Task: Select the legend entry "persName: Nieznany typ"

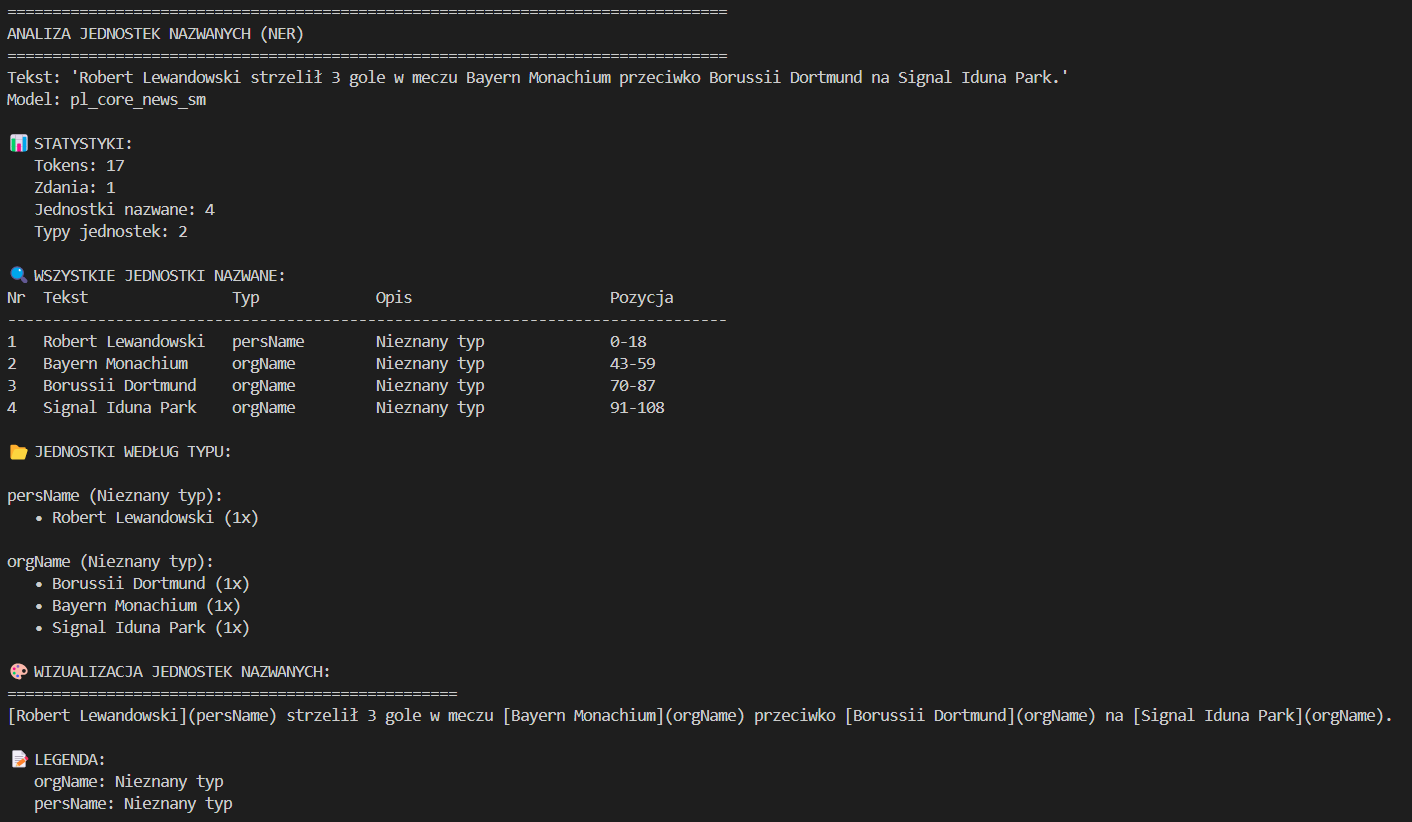Action: pyautogui.click(x=133, y=804)
